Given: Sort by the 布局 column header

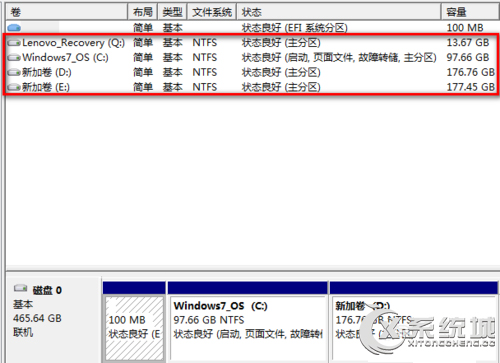Looking at the screenshot, I should pos(143,12).
